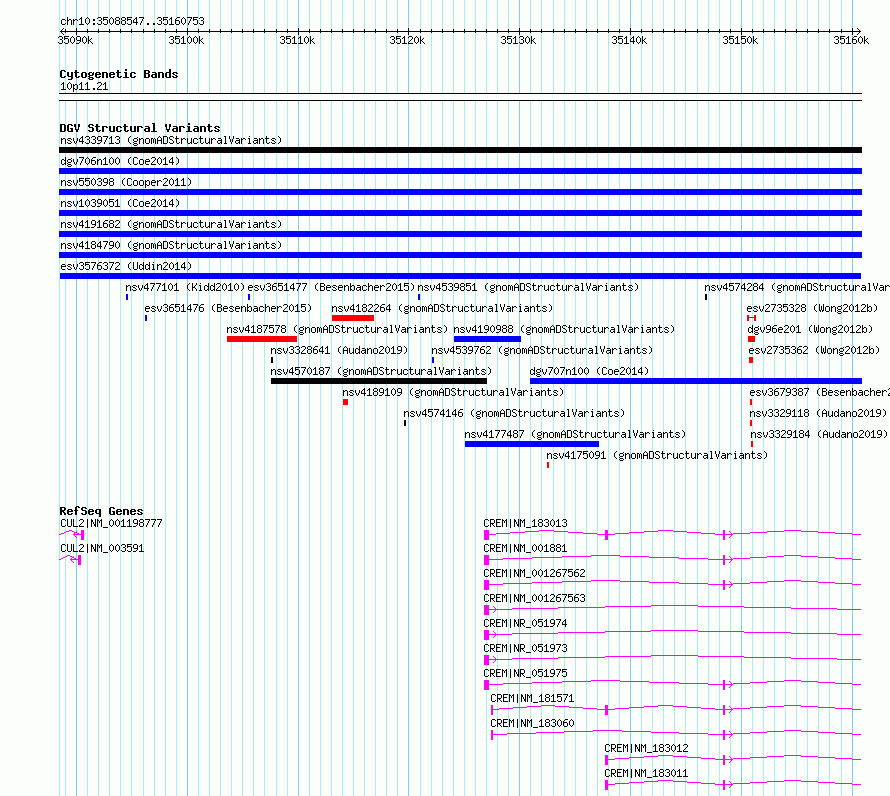Select esv3576372 (Uddin2014) label
This screenshot has width=890, height=796.
tap(126, 266)
